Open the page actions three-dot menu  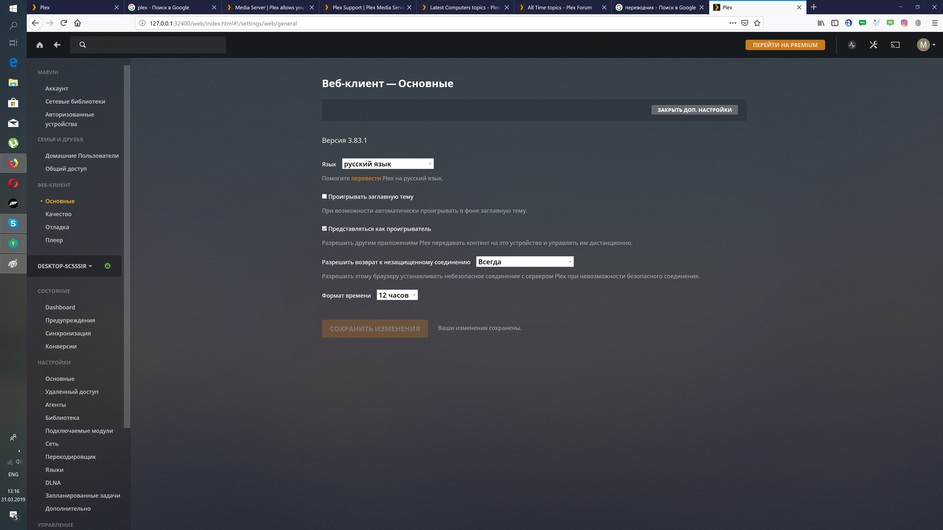tap(733, 23)
